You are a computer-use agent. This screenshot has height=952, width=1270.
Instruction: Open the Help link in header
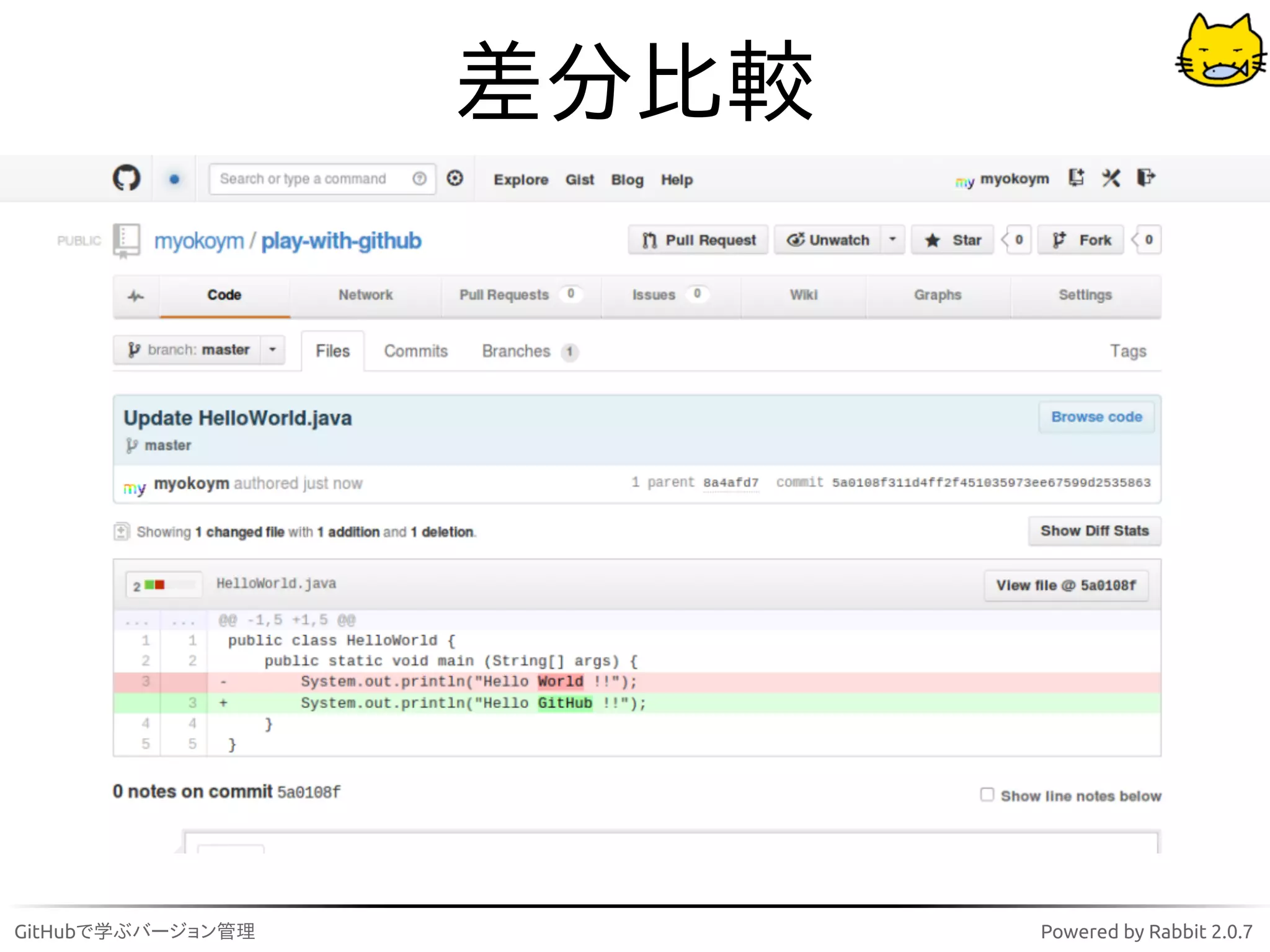tap(677, 180)
